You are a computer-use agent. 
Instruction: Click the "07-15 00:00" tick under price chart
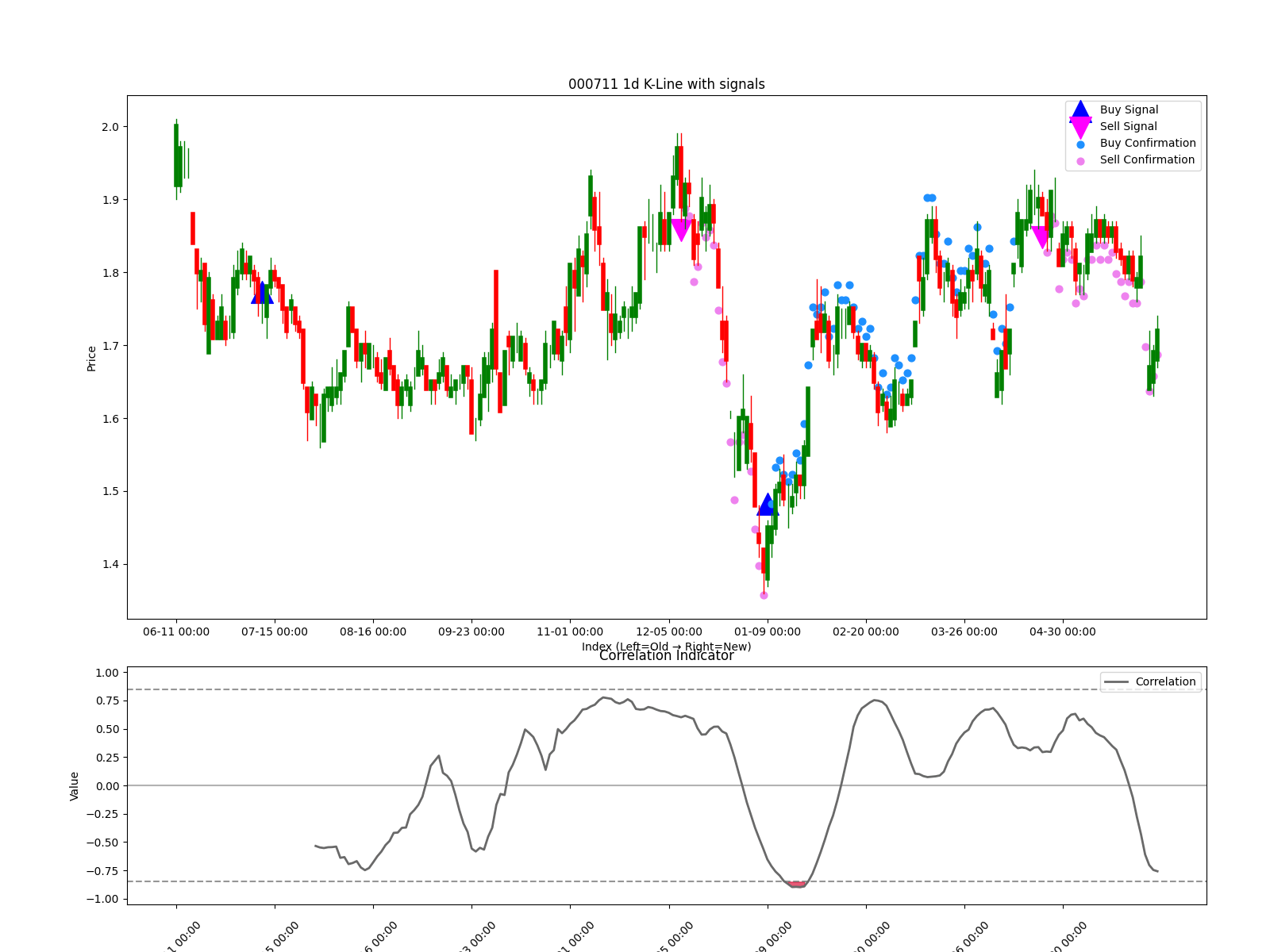(x=275, y=631)
